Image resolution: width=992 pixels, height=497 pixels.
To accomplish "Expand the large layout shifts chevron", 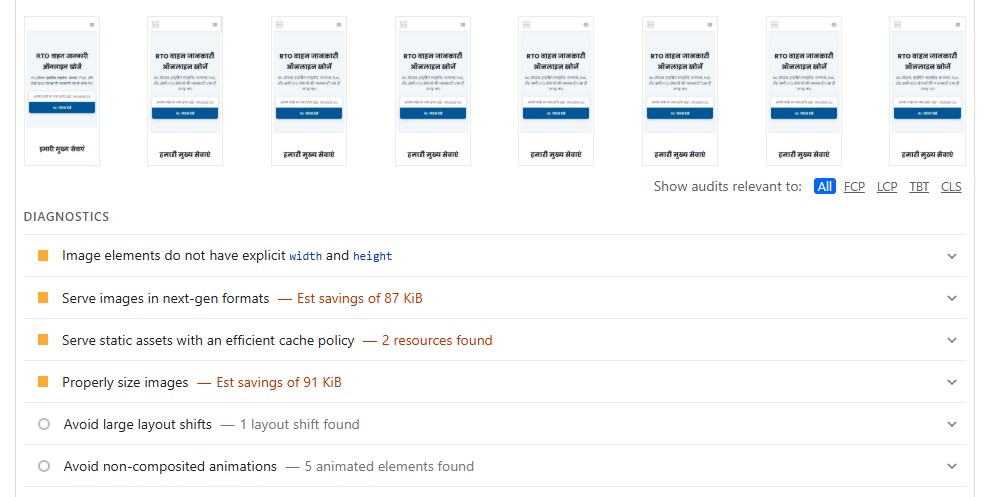I will click(x=952, y=424).
